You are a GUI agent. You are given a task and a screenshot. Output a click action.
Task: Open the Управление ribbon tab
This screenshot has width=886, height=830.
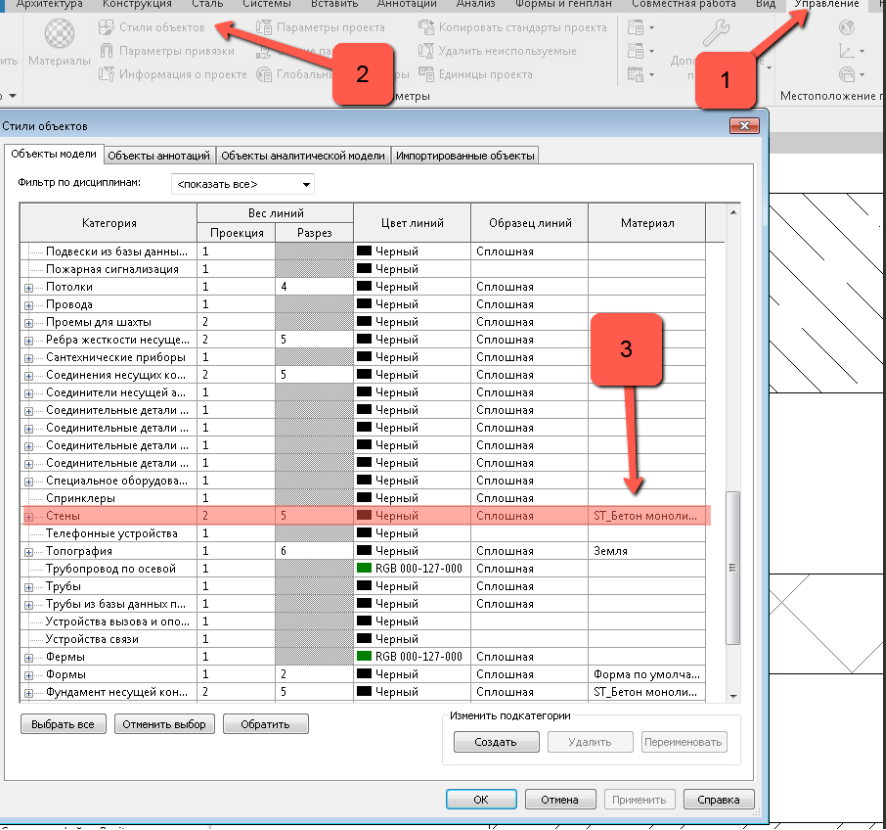(x=827, y=4)
